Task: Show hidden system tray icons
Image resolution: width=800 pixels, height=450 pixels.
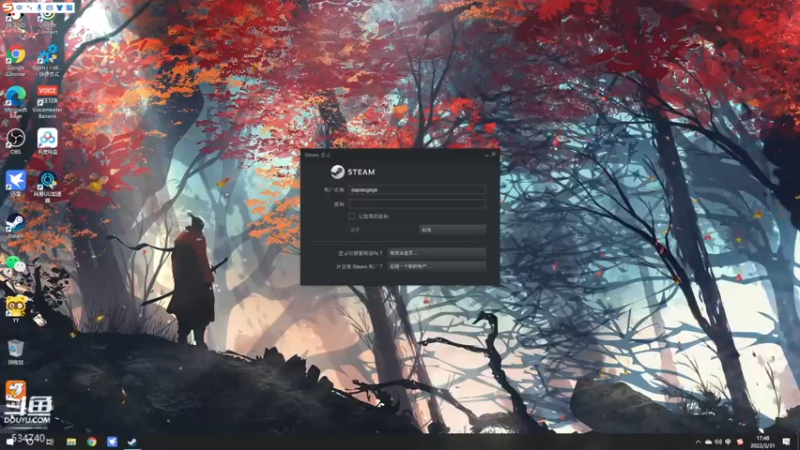Action: [x=698, y=442]
